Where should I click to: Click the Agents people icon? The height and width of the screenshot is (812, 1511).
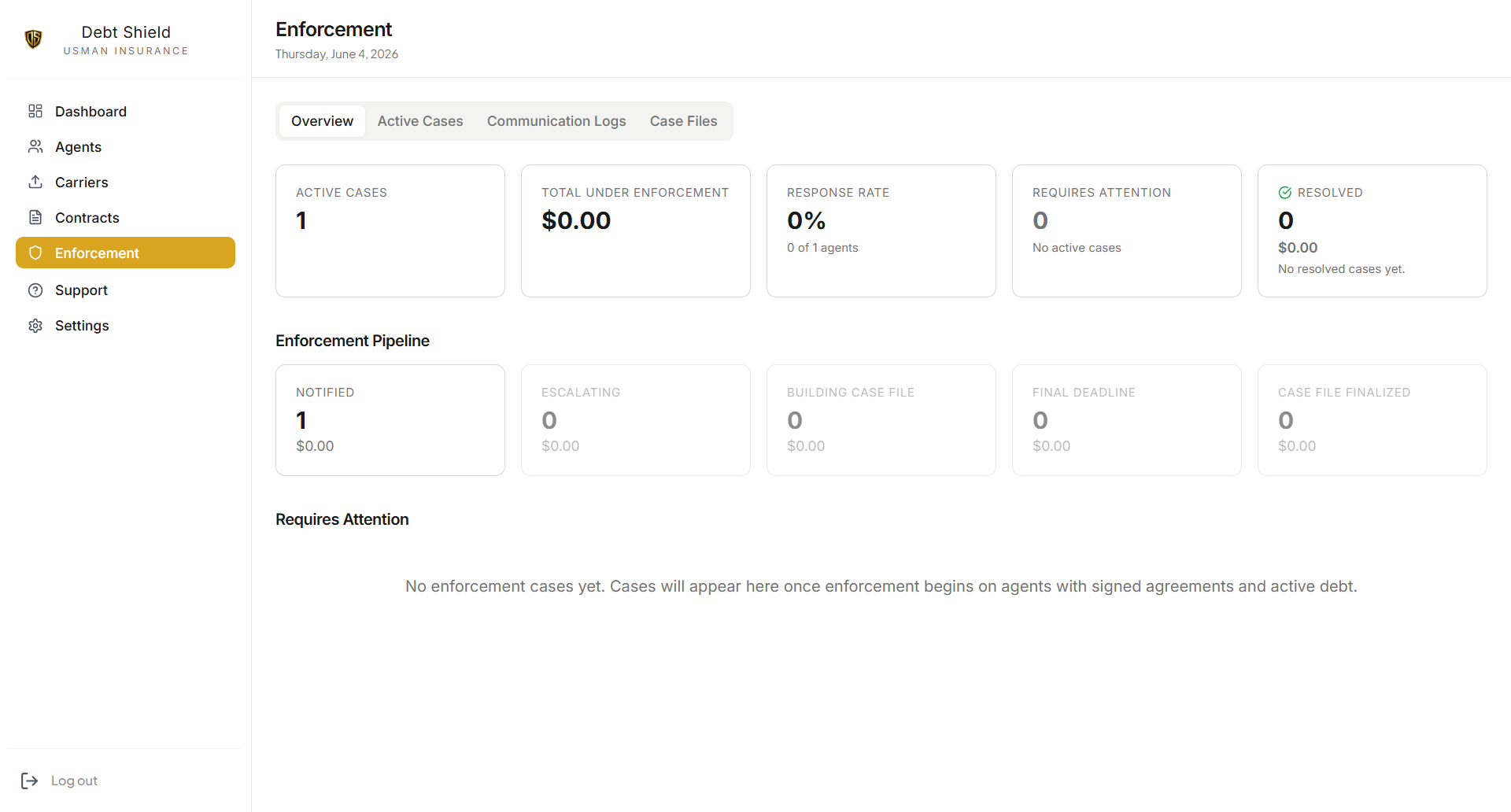[35, 146]
